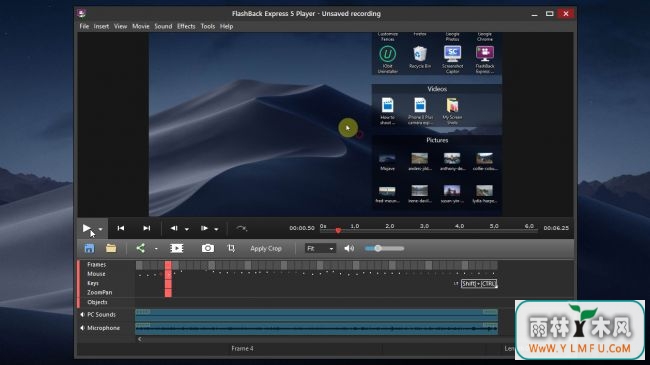Open the Insert menu
The image size is (650, 365).
101,26
